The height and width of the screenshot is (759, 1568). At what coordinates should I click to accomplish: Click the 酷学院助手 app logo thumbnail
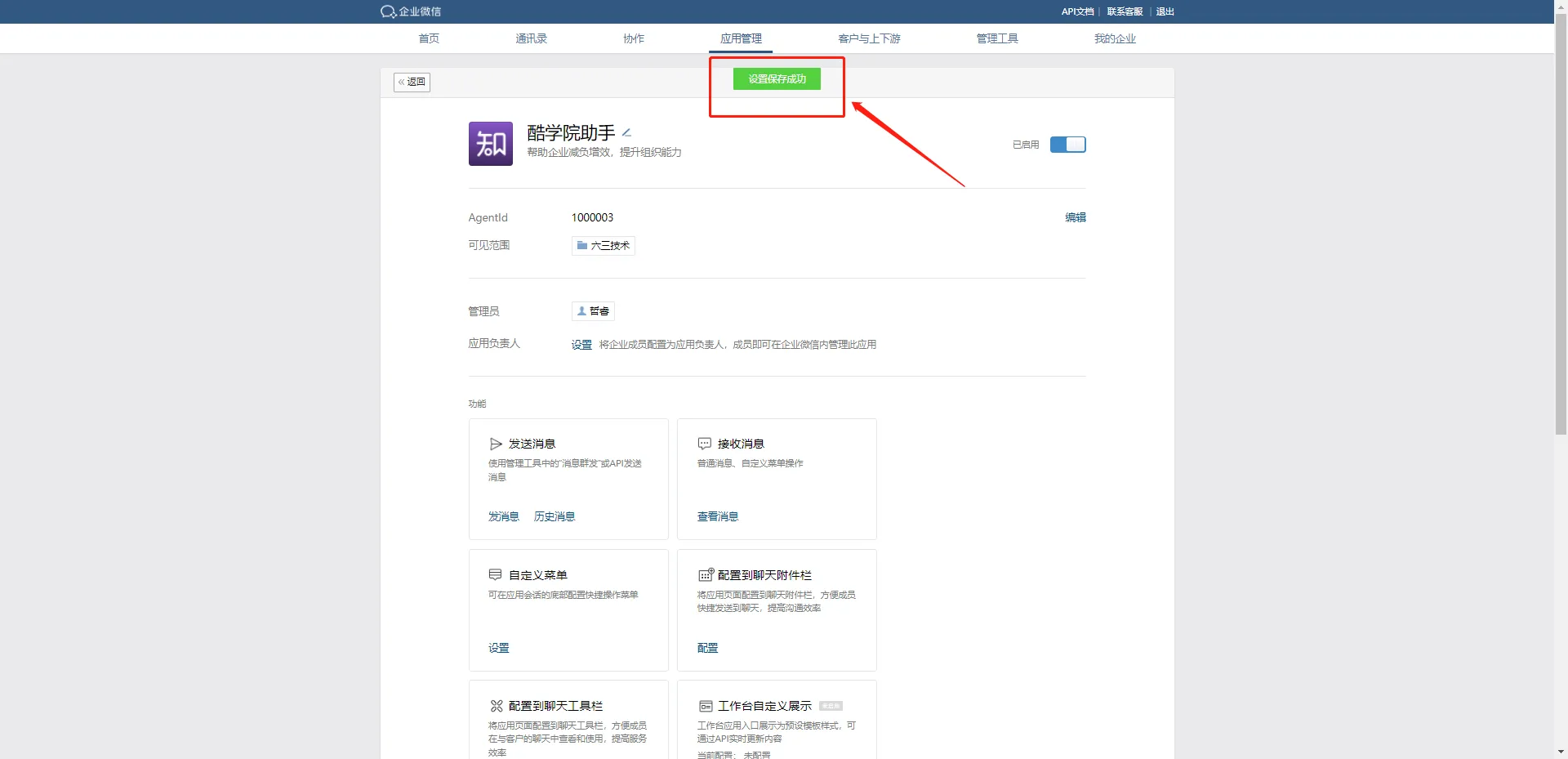coord(490,144)
